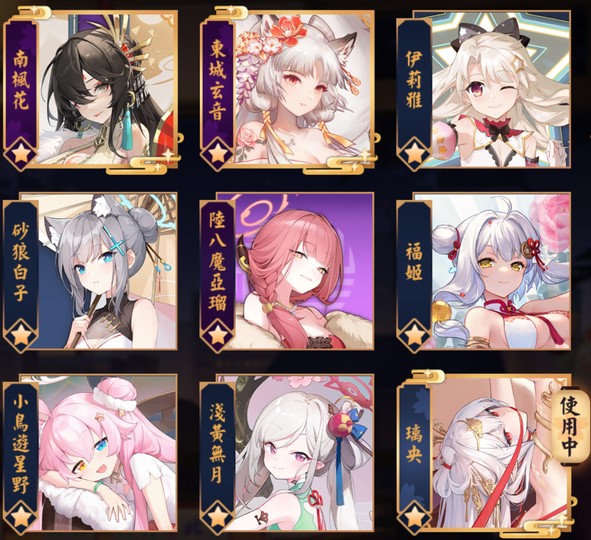The width and height of the screenshot is (591, 540).
Task: Click the star icon under 璃央
Action: pos(414,517)
